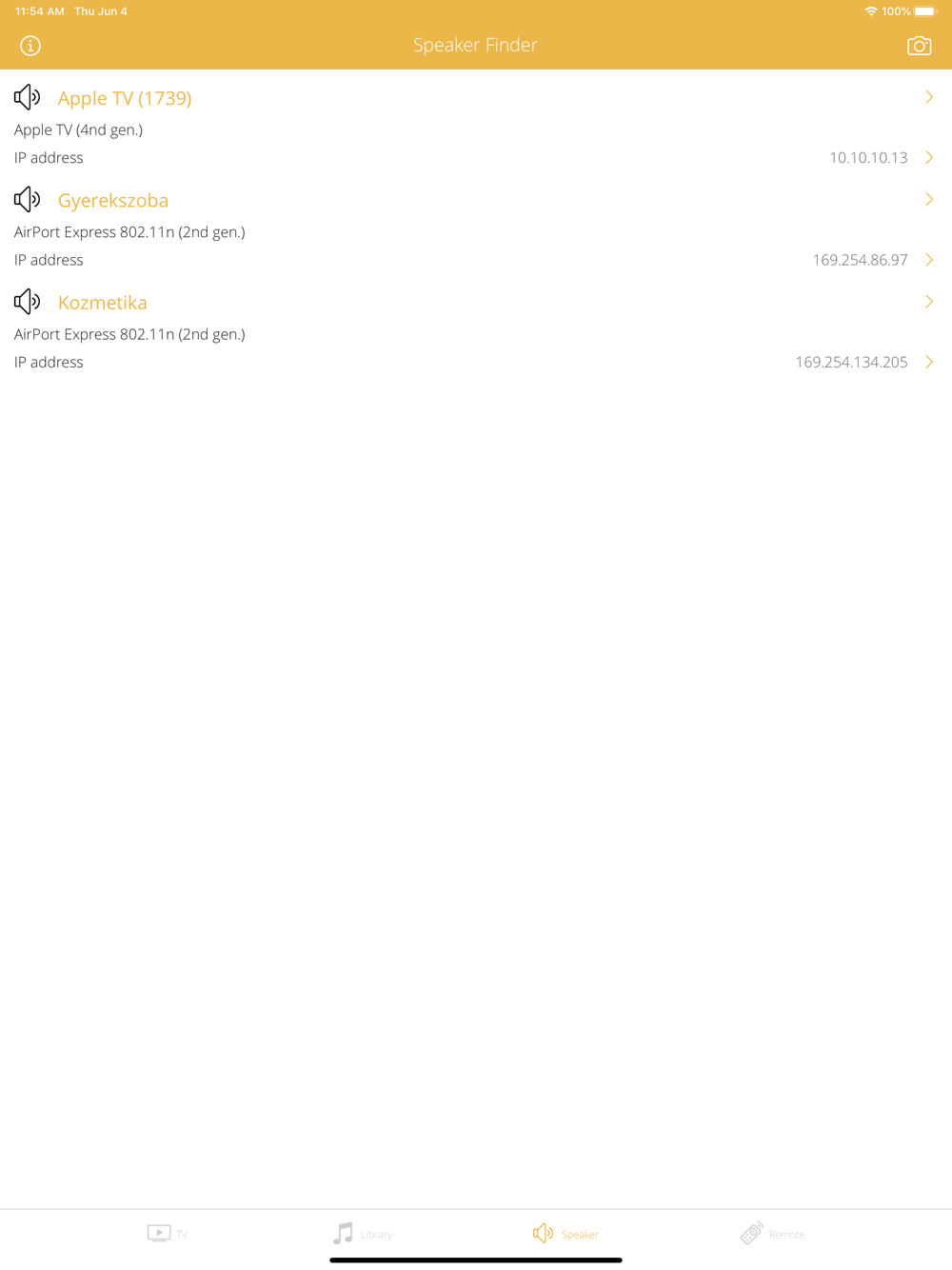
Task: Select the TV tab icon
Action: click(x=159, y=1233)
